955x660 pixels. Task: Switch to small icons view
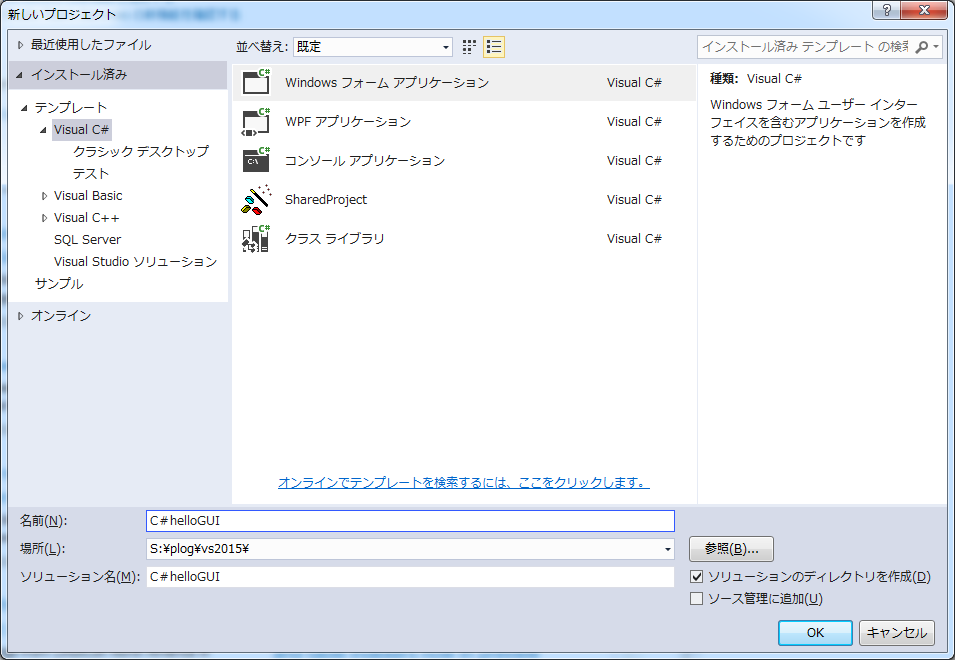469,47
